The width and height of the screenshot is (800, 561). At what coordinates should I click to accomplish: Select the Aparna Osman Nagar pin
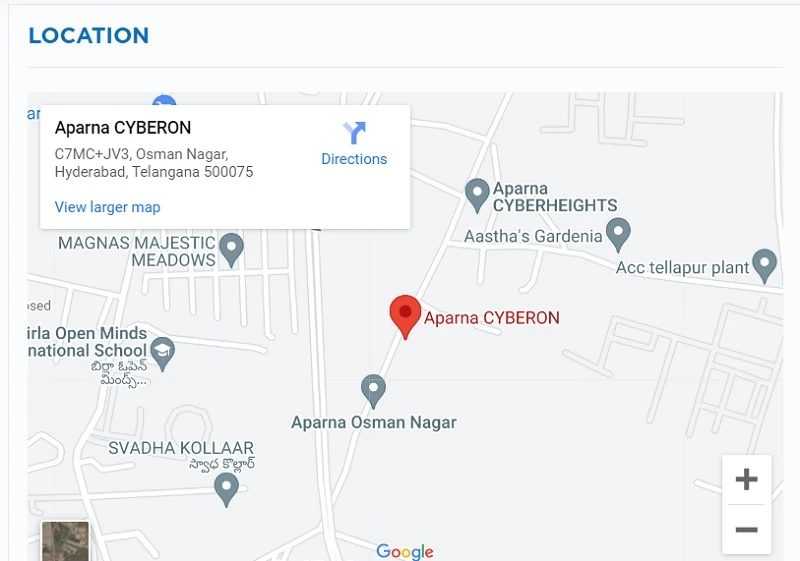(373, 391)
